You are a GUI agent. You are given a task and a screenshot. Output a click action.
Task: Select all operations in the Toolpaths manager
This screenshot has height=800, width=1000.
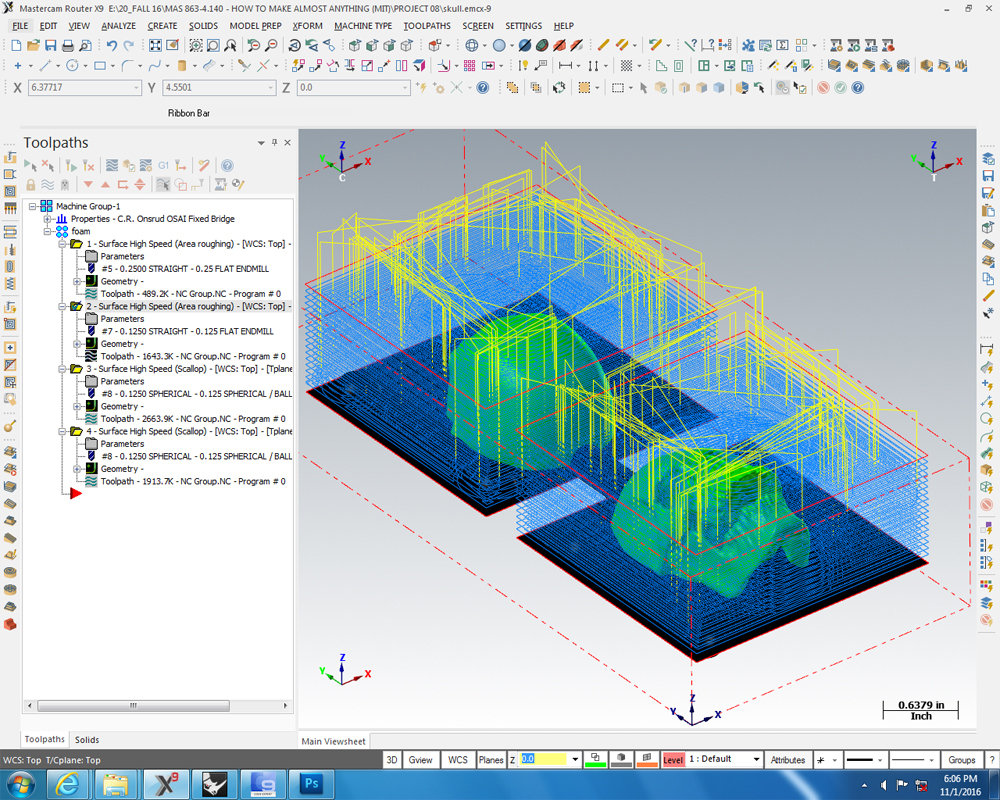30,166
